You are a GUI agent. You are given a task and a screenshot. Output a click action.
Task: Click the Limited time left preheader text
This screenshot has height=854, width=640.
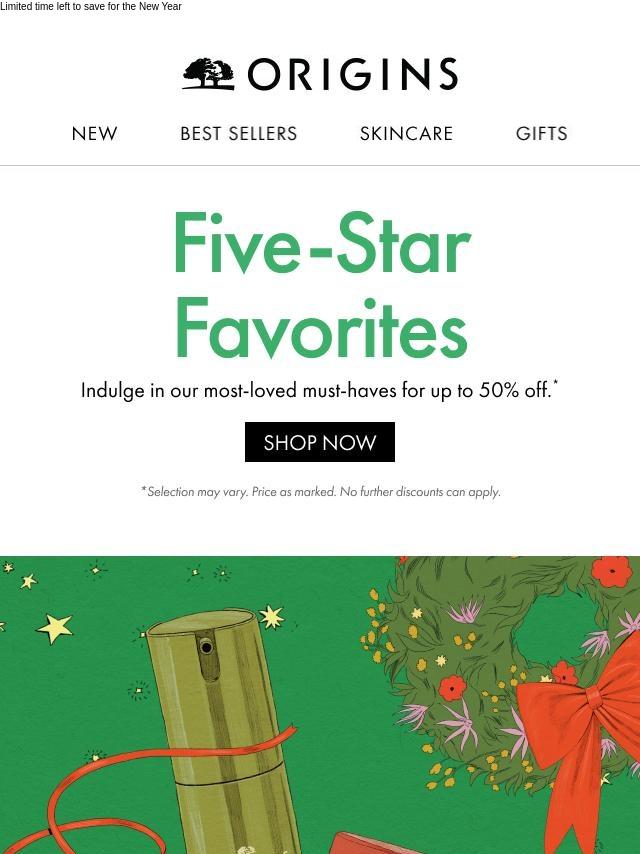pyautogui.click(x=91, y=7)
